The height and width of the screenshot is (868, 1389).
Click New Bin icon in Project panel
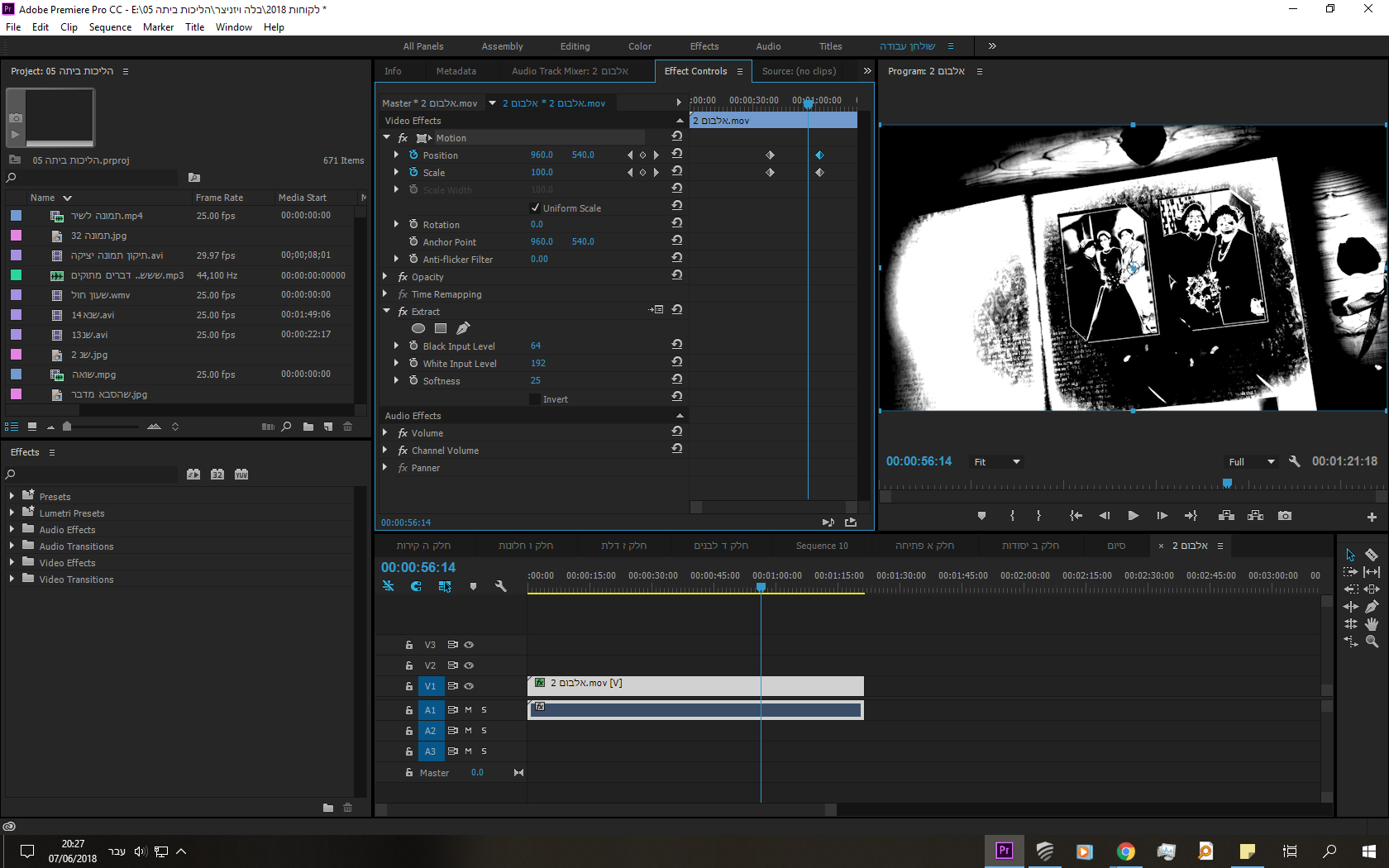point(308,427)
